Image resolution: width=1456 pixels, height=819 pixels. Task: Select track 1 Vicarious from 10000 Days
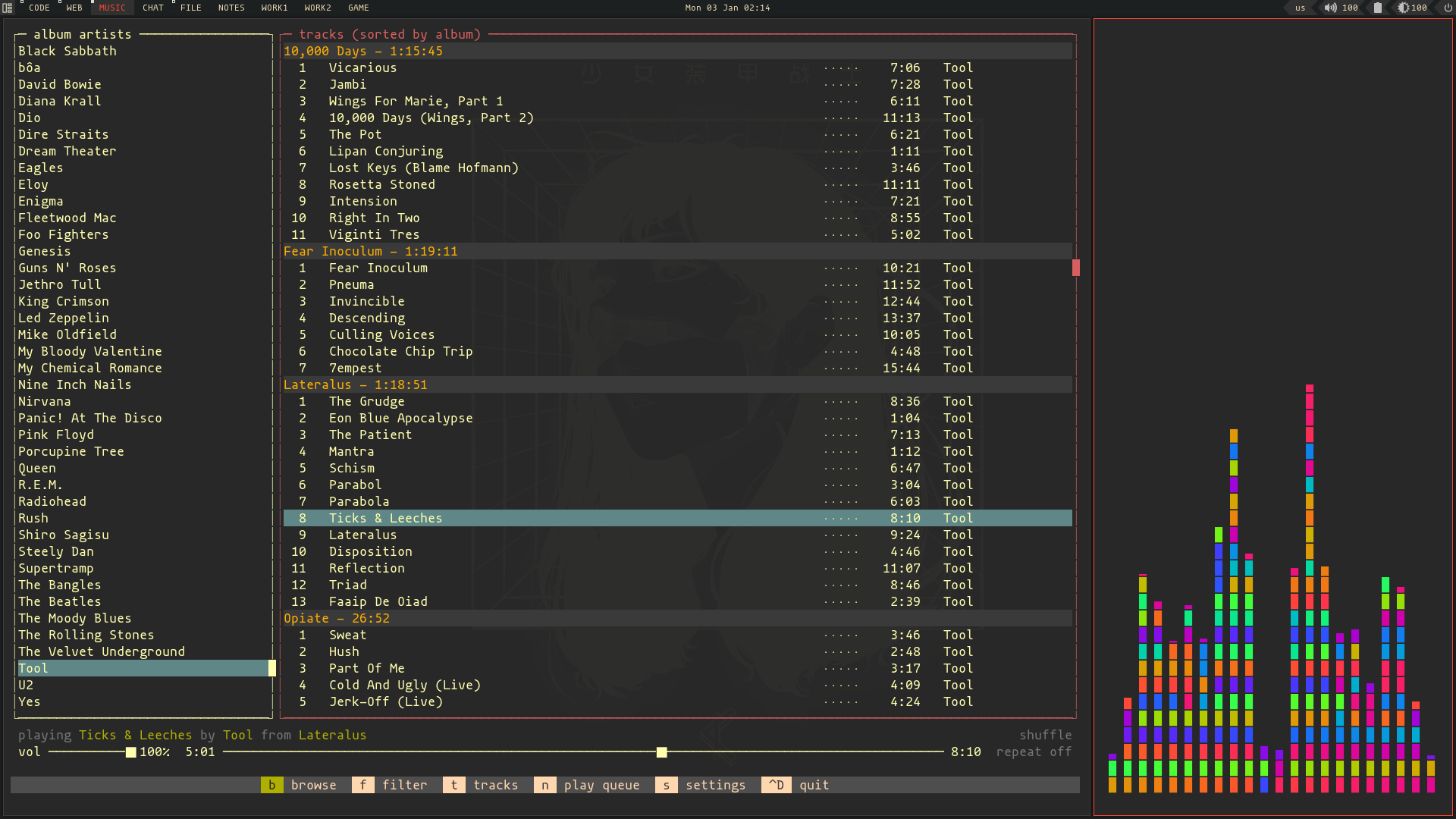tap(362, 67)
